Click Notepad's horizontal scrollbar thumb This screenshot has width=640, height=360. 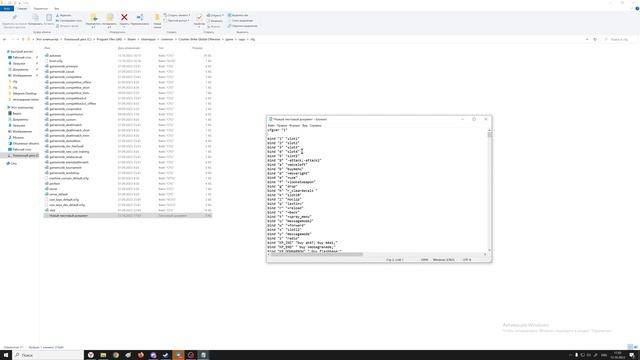(x=317, y=254)
